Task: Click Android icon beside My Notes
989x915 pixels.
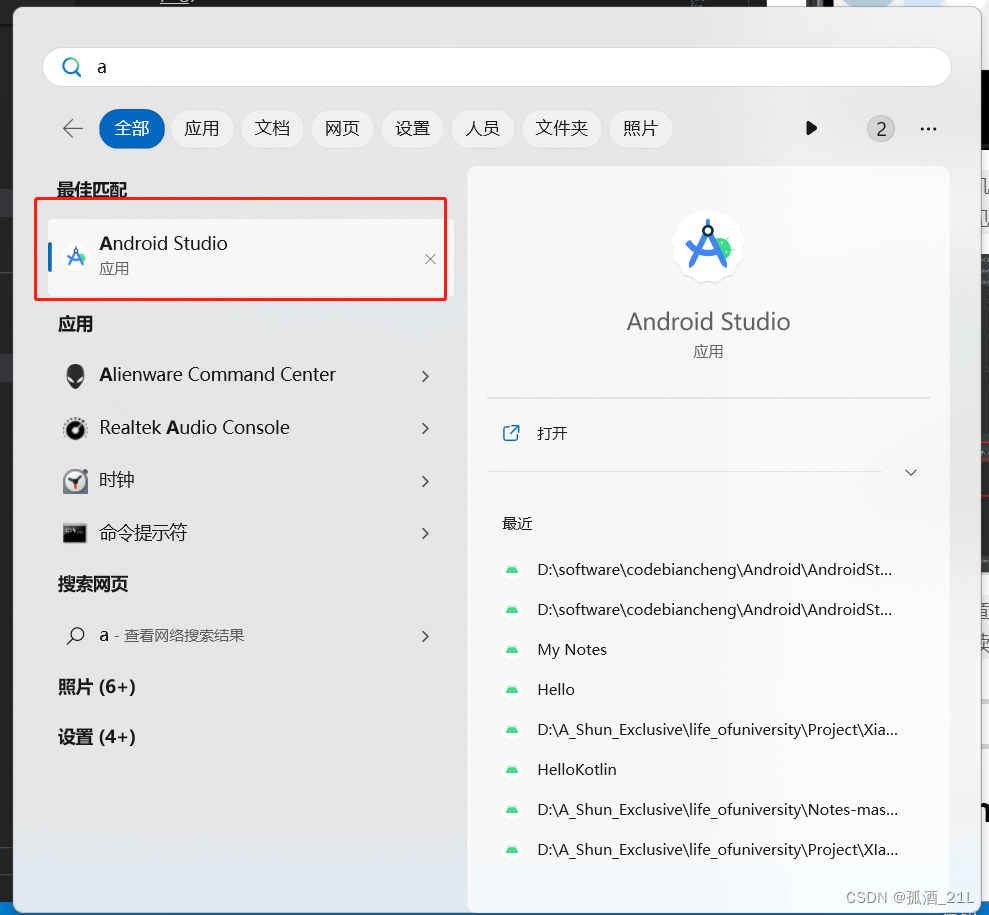Action: [512, 650]
